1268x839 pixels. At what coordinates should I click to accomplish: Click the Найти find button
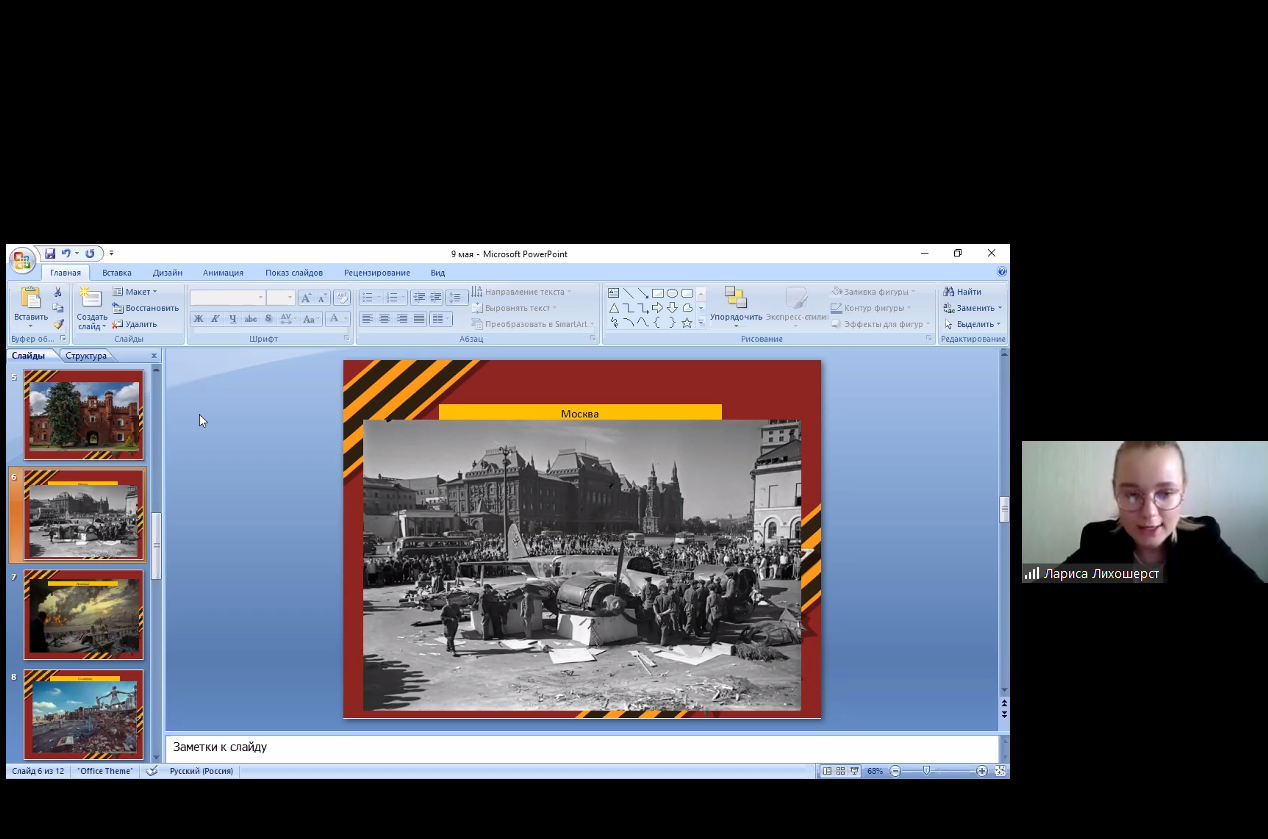pos(963,292)
